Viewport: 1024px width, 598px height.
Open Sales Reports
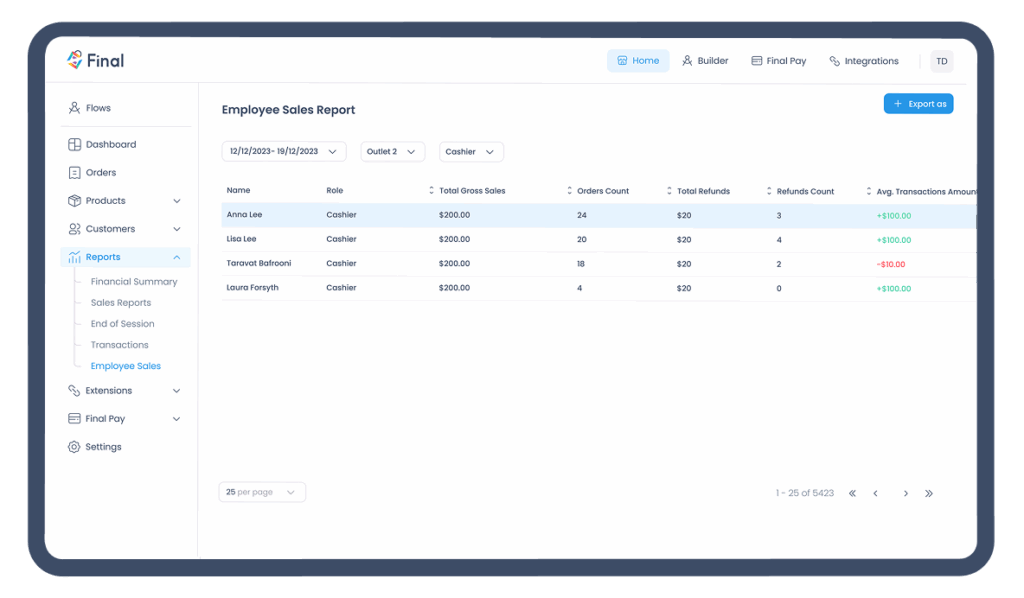(x=121, y=302)
